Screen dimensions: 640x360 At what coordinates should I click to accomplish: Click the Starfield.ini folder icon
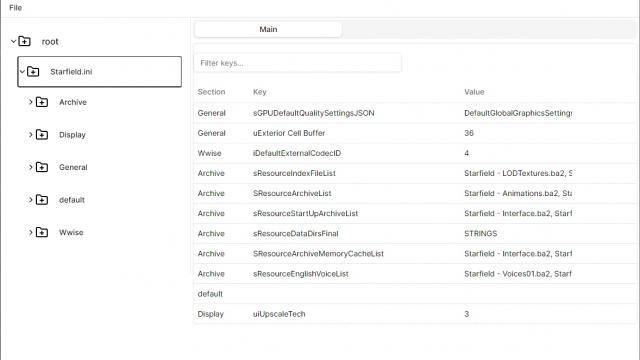[x=33, y=72]
